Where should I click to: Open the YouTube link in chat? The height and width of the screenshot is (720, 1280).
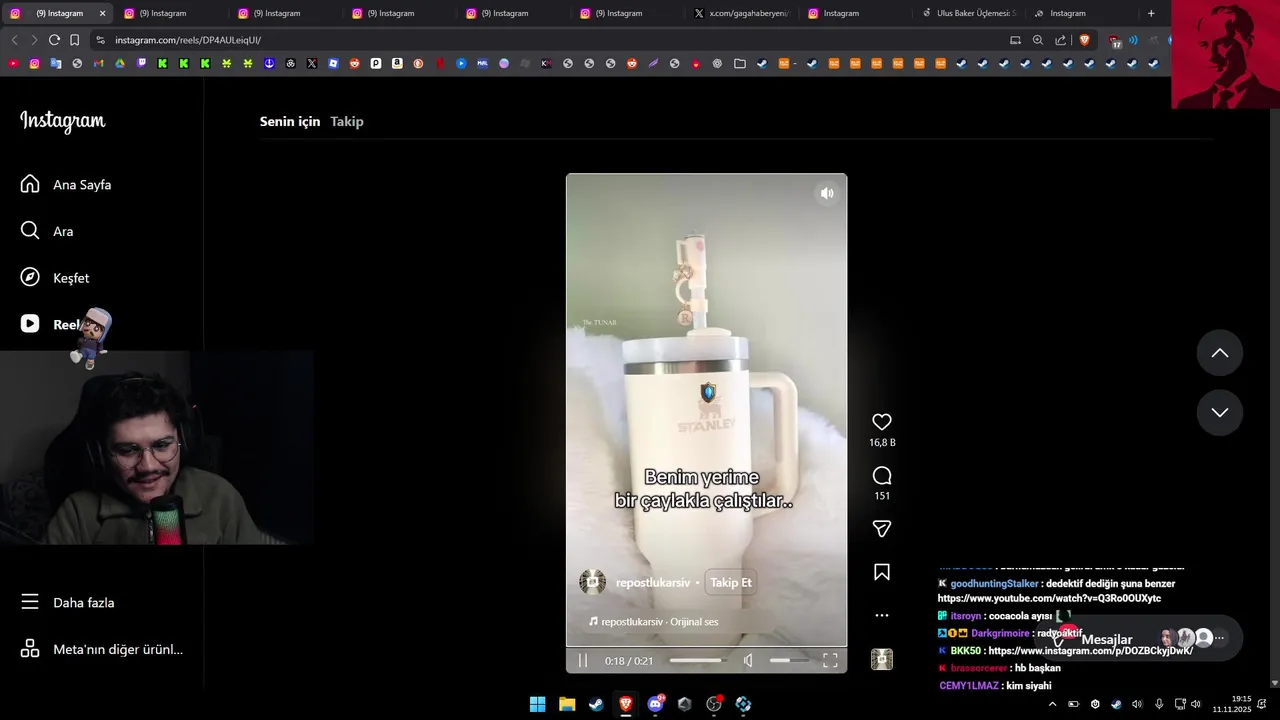point(1049,598)
